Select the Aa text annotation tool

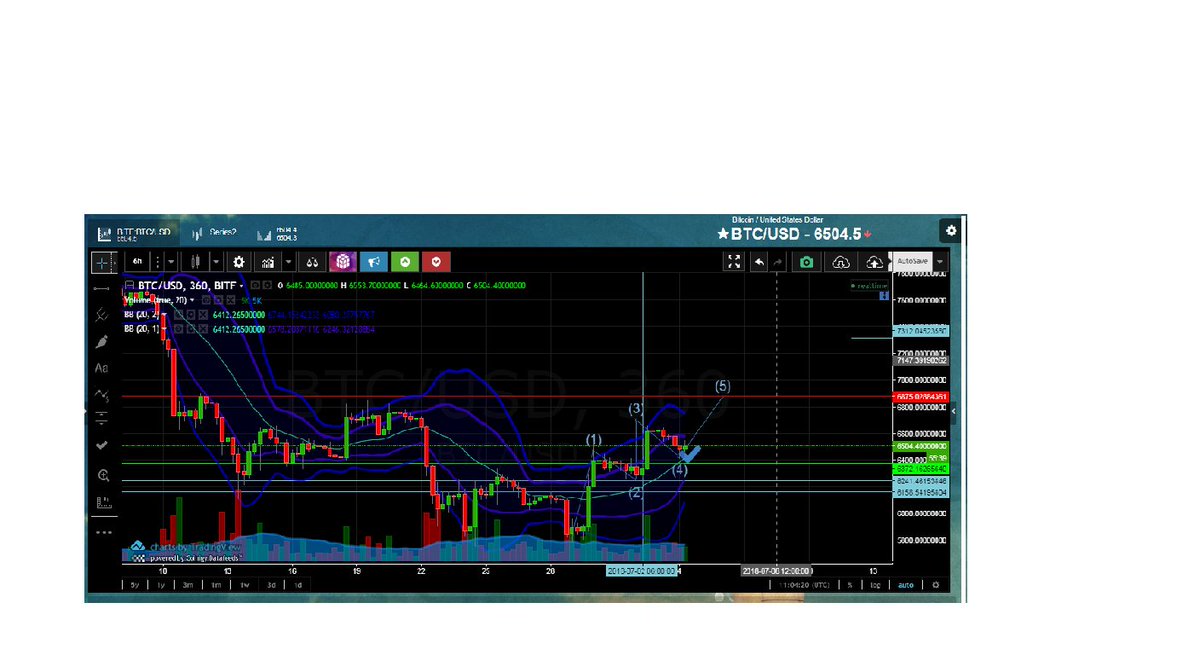(x=102, y=367)
